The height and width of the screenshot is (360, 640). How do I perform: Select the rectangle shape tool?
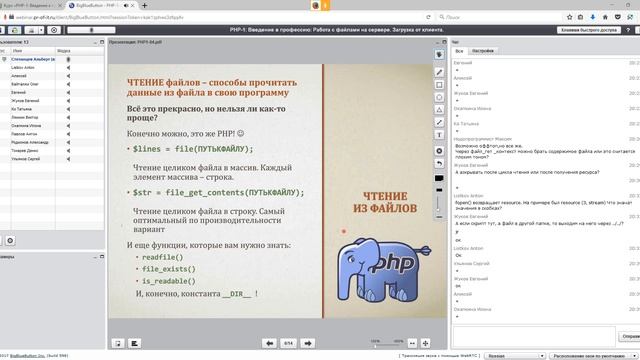pos(439,85)
